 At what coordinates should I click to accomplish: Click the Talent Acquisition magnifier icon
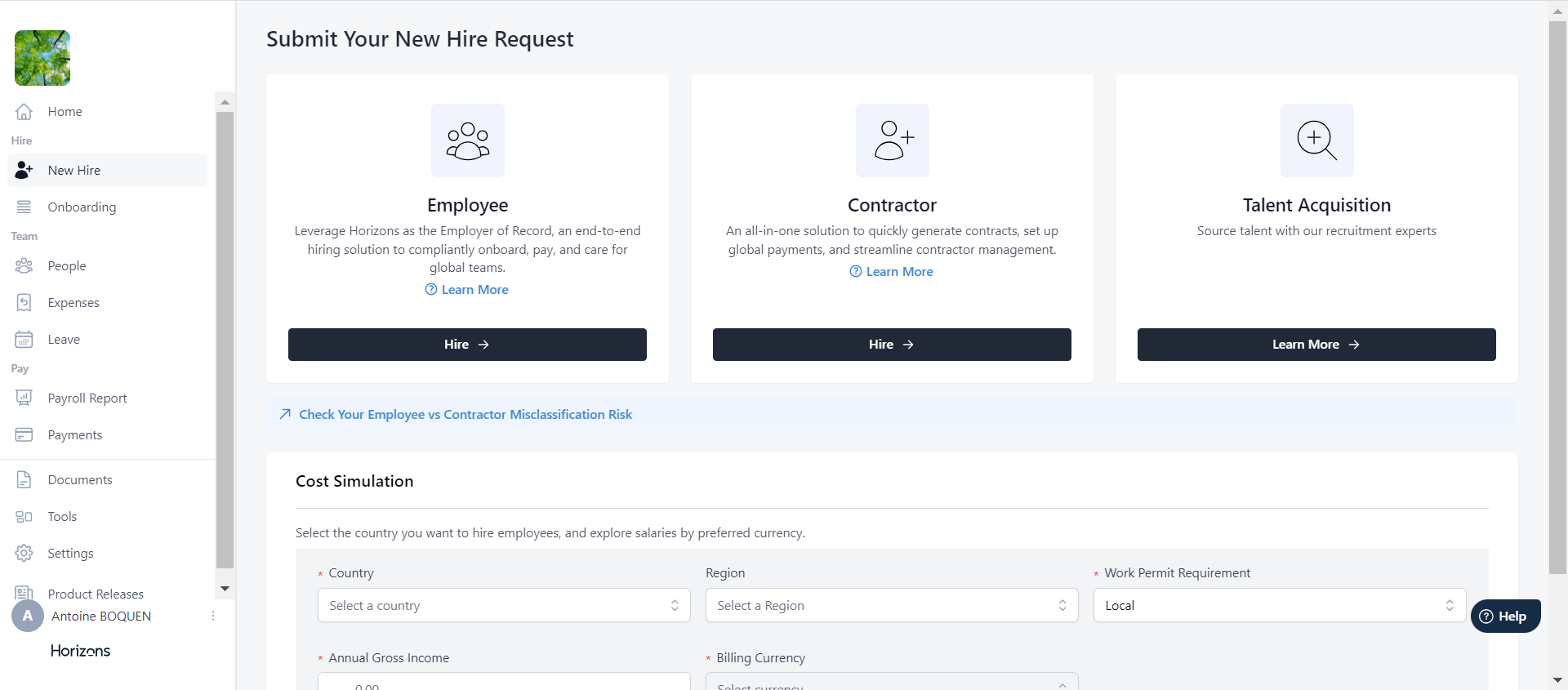[1316, 140]
